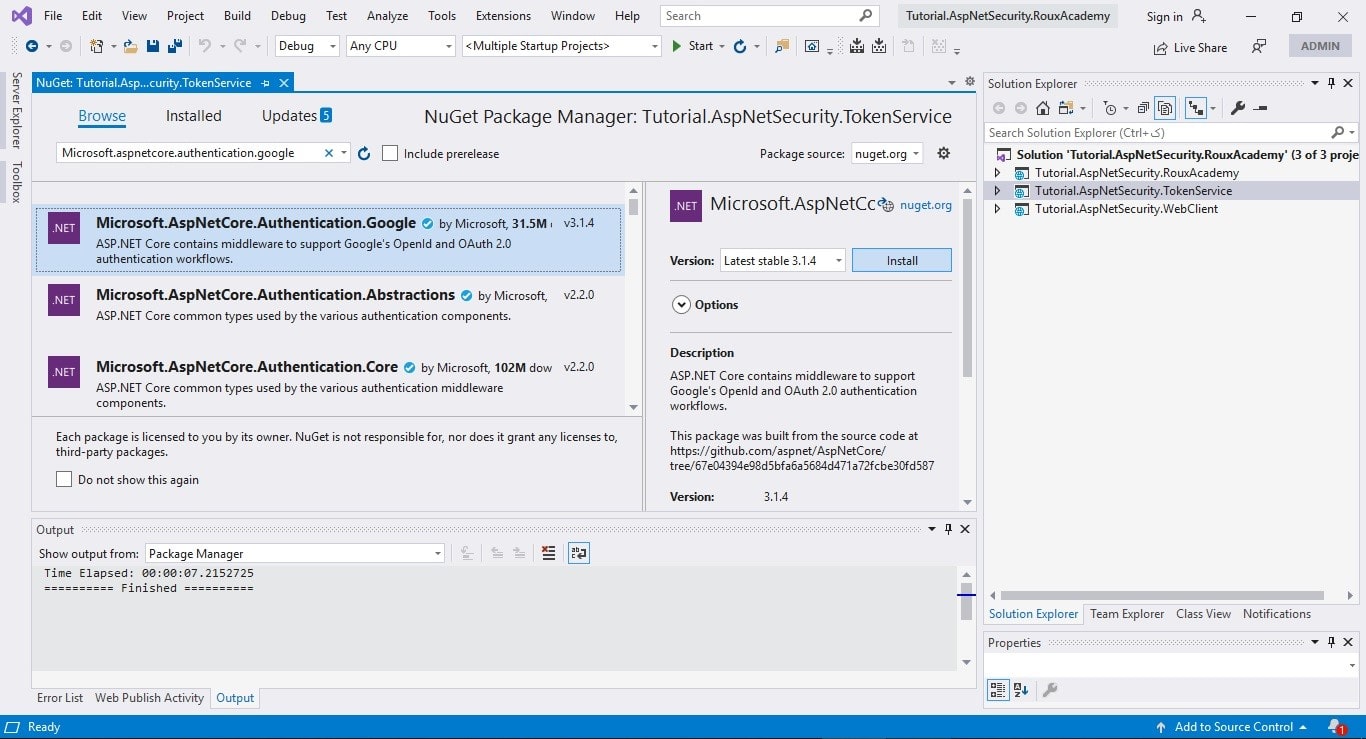Enable the Include prerelease checkbox
The width and height of the screenshot is (1366, 739).
(390, 153)
